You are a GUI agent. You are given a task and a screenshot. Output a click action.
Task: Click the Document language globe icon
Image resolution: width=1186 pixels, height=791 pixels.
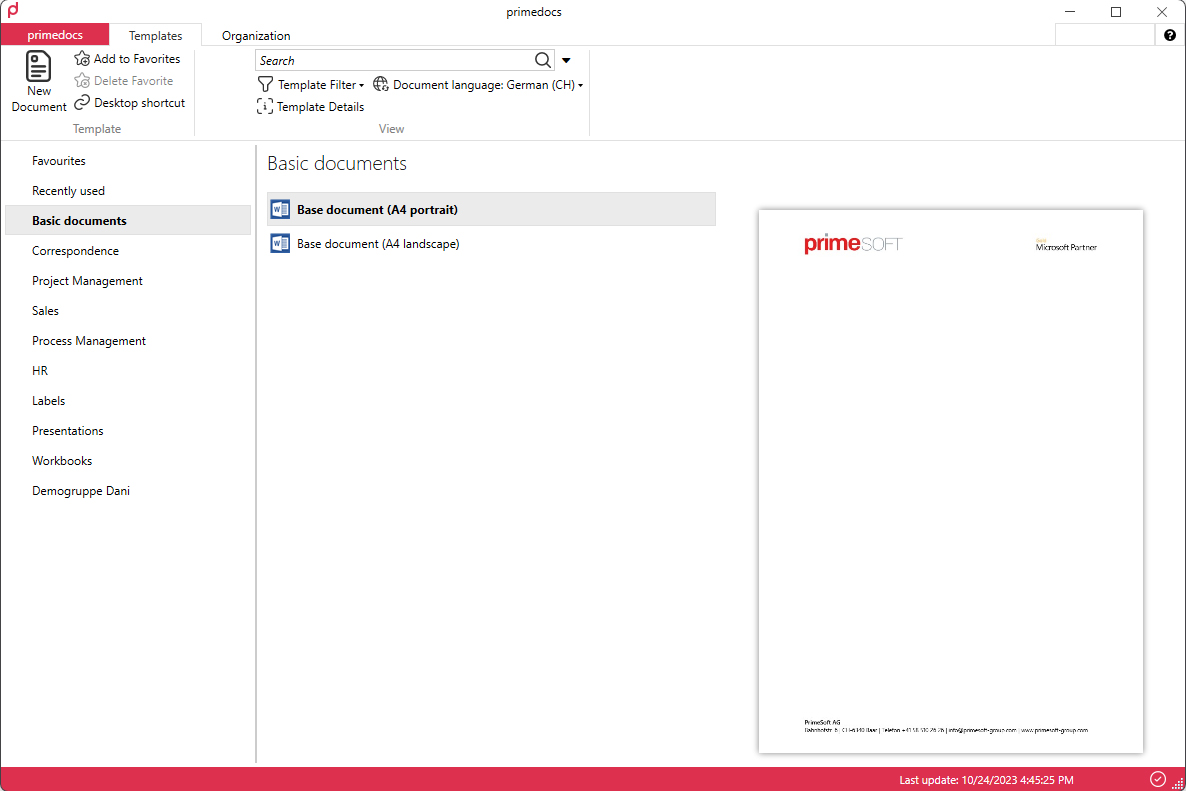(380, 84)
